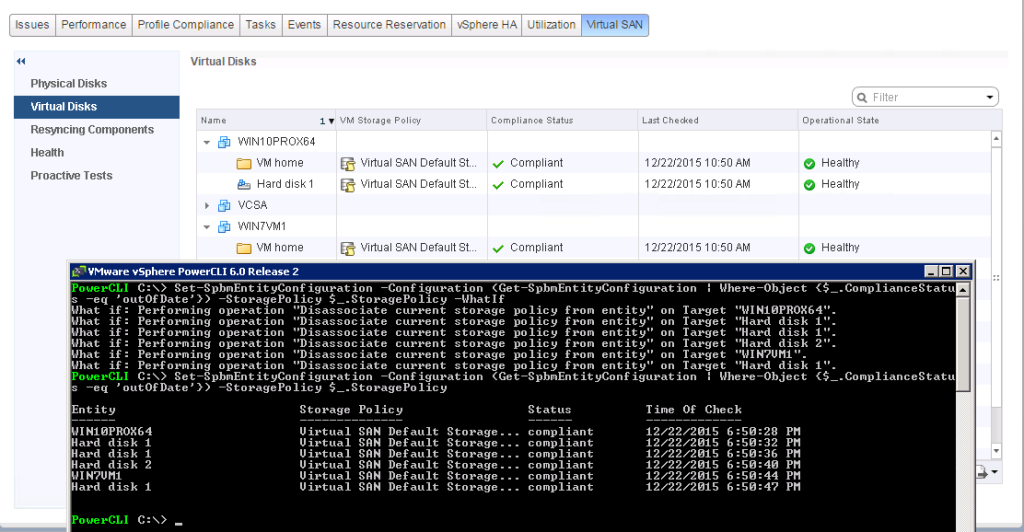This screenshot has height=532, width=1024.
Task: Sort by the Compliance Status column header
Action: pyautogui.click(x=532, y=120)
